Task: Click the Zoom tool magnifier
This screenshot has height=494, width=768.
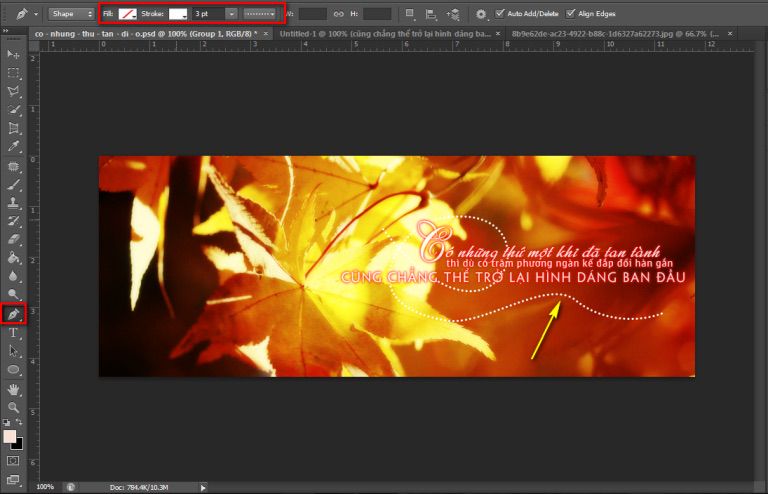Action: click(14, 407)
